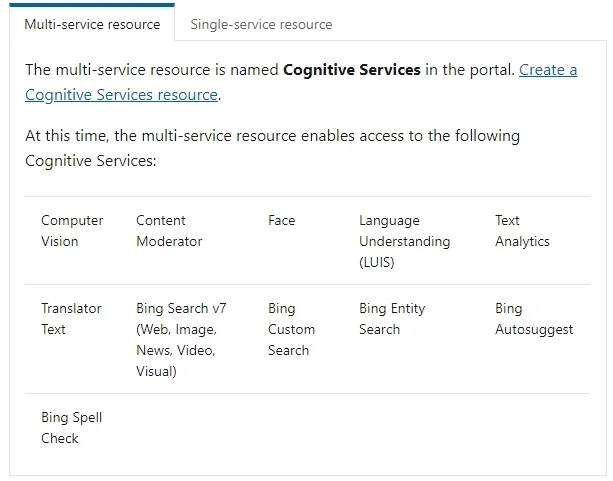Screen dimensions: 613x481
Task: Click the Face entry in the table
Action: tap(281, 221)
